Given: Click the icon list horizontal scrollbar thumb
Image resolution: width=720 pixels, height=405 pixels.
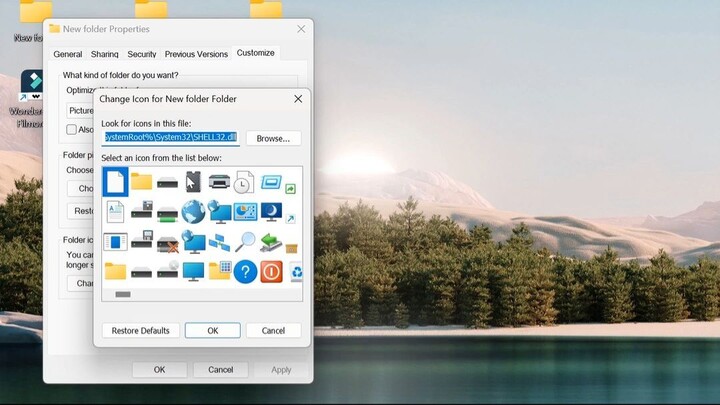Looking at the screenshot, I should pyautogui.click(x=123, y=294).
